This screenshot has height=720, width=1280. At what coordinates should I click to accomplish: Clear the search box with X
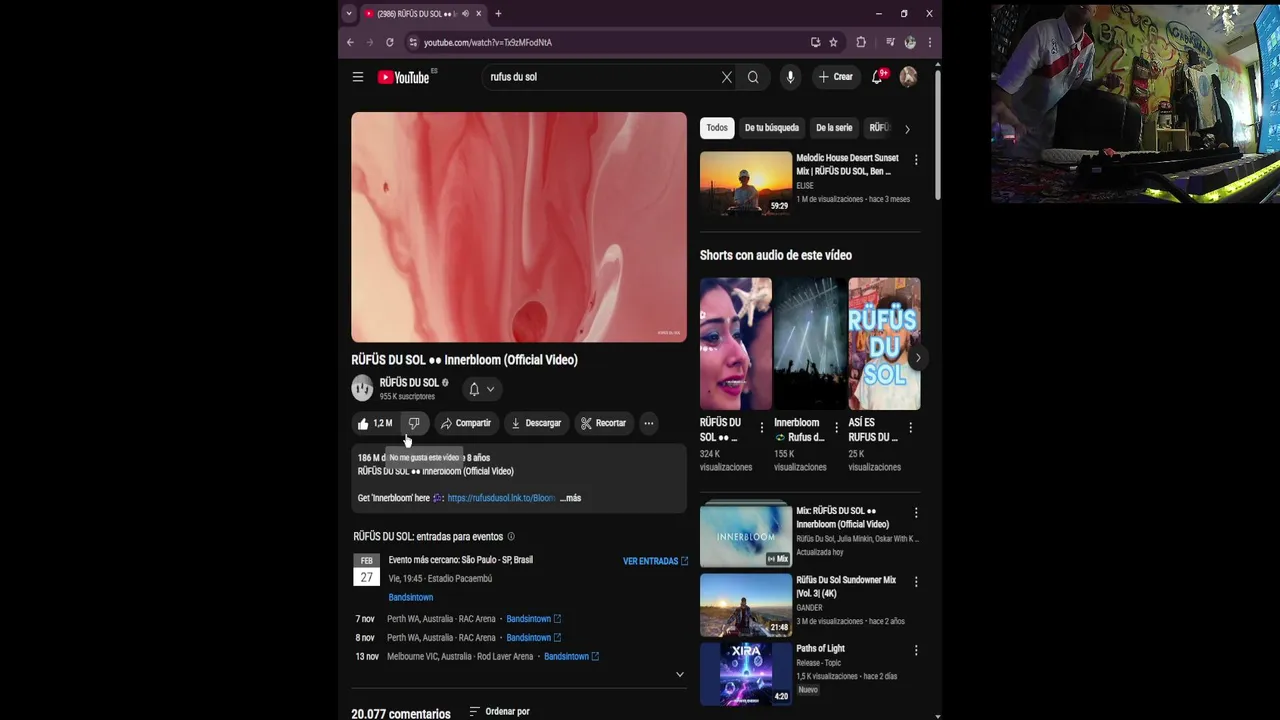[727, 77]
